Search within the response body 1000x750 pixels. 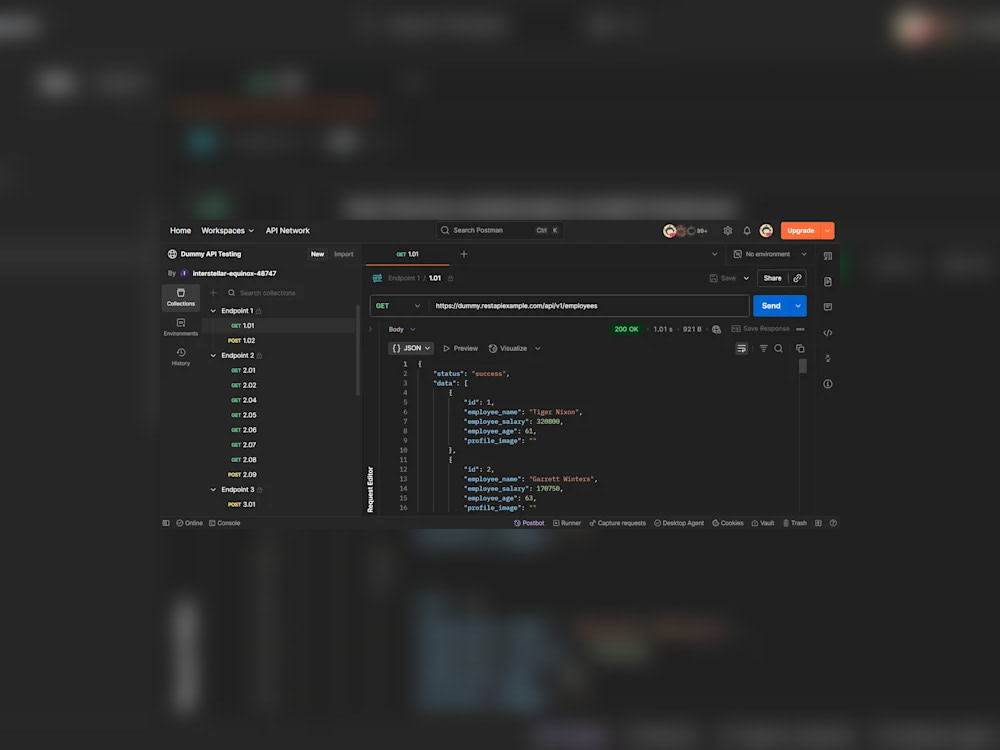click(x=779, y=348)
